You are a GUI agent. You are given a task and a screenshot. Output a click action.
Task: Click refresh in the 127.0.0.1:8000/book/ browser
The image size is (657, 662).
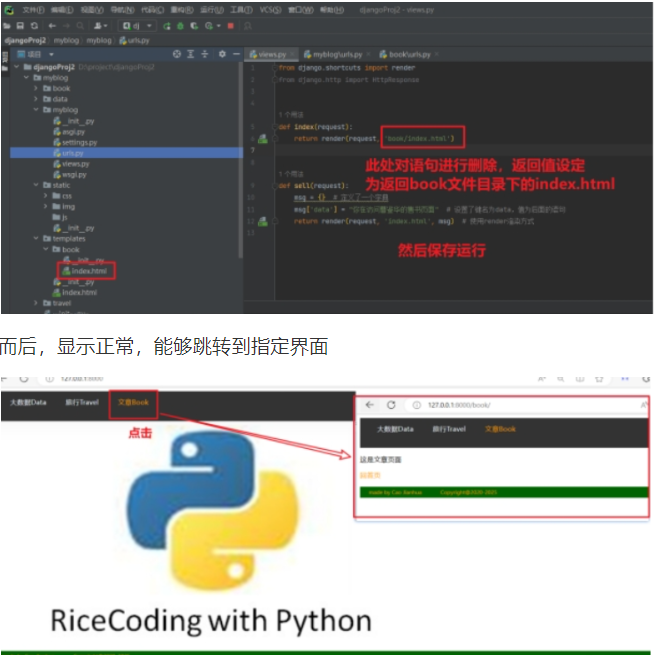point(391,405)
